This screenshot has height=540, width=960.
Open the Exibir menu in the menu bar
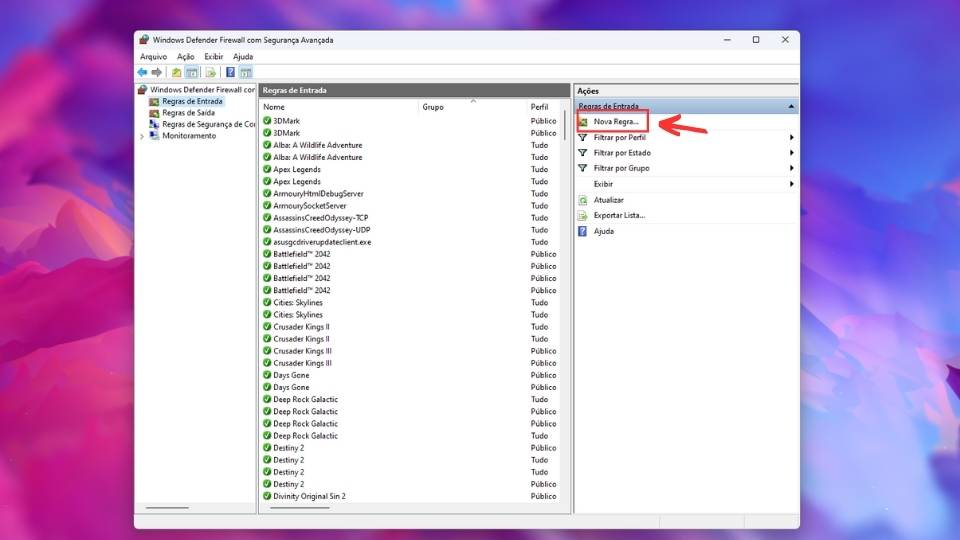[214, 56]
